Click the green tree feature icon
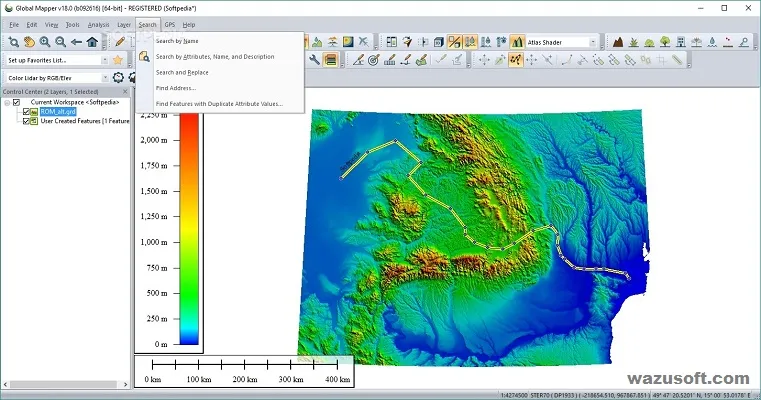 pos(665,42)
